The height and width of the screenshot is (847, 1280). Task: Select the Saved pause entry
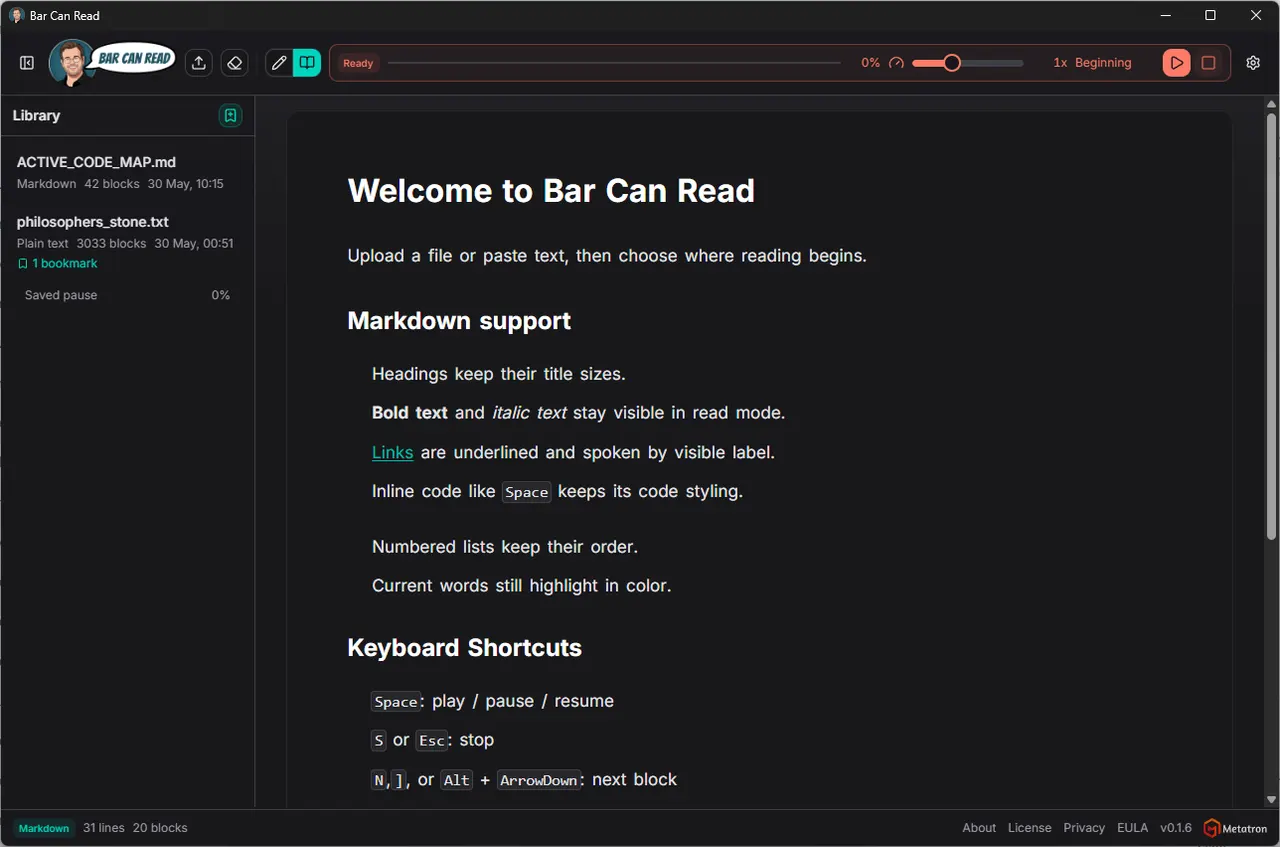coord(127,295)
